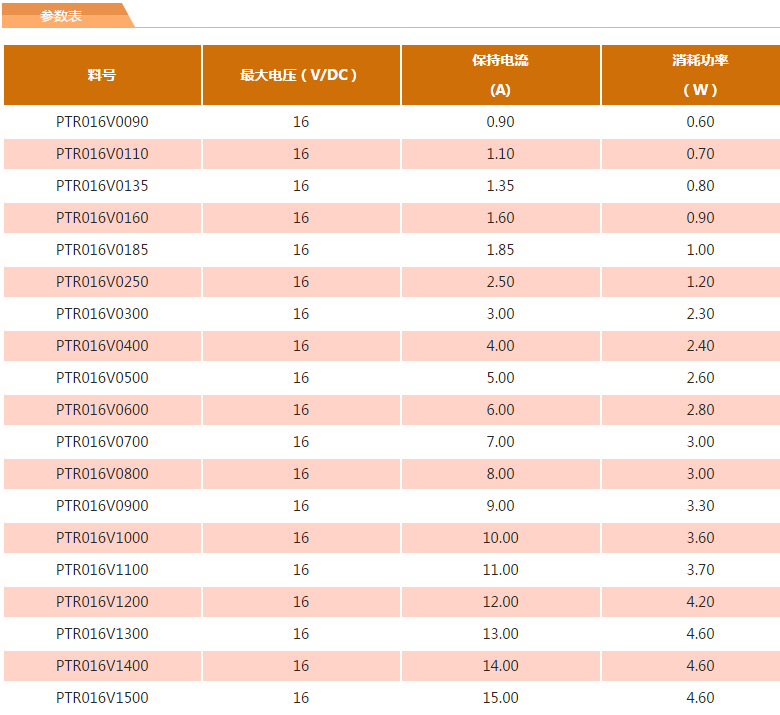This screenshot has height=715, width=780.
Task: Click part number PTR016V0600
Action: 102,410
